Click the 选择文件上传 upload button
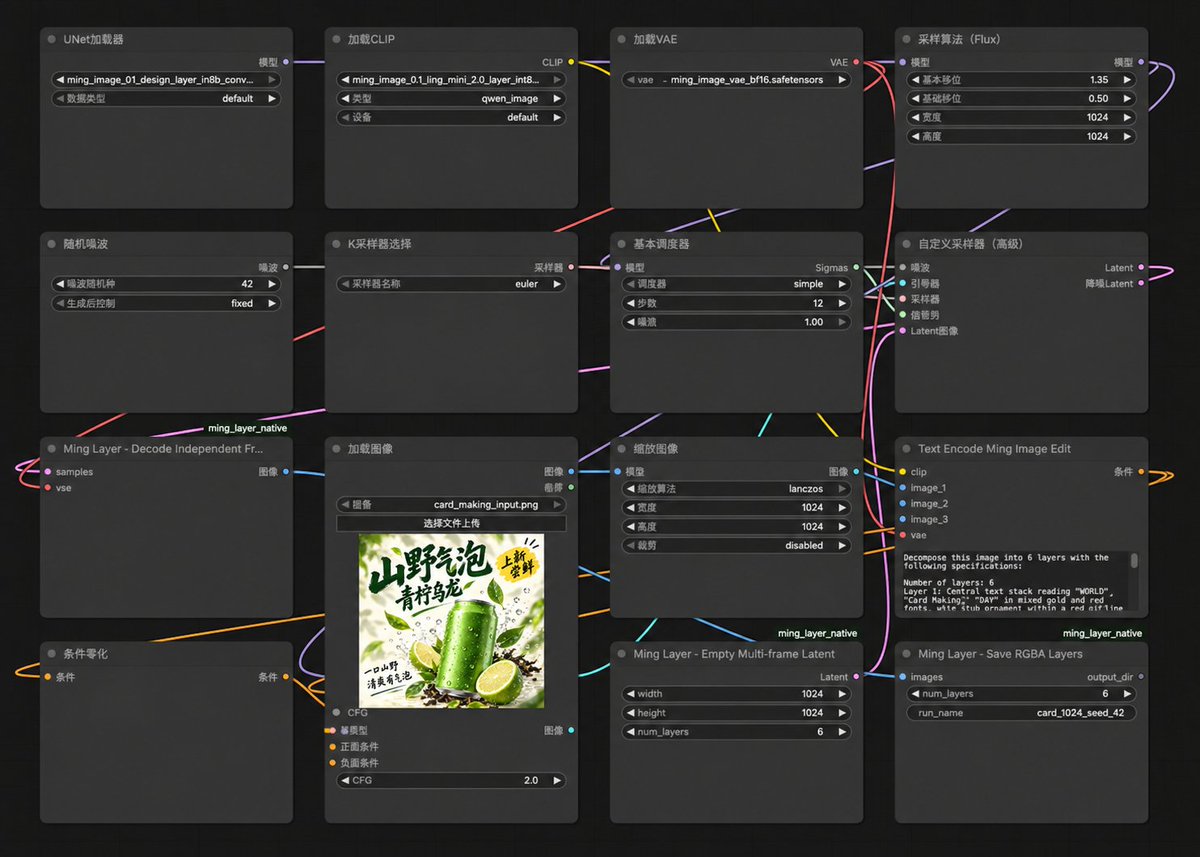This screenshot has height=857, width=1200. (451, 523)
